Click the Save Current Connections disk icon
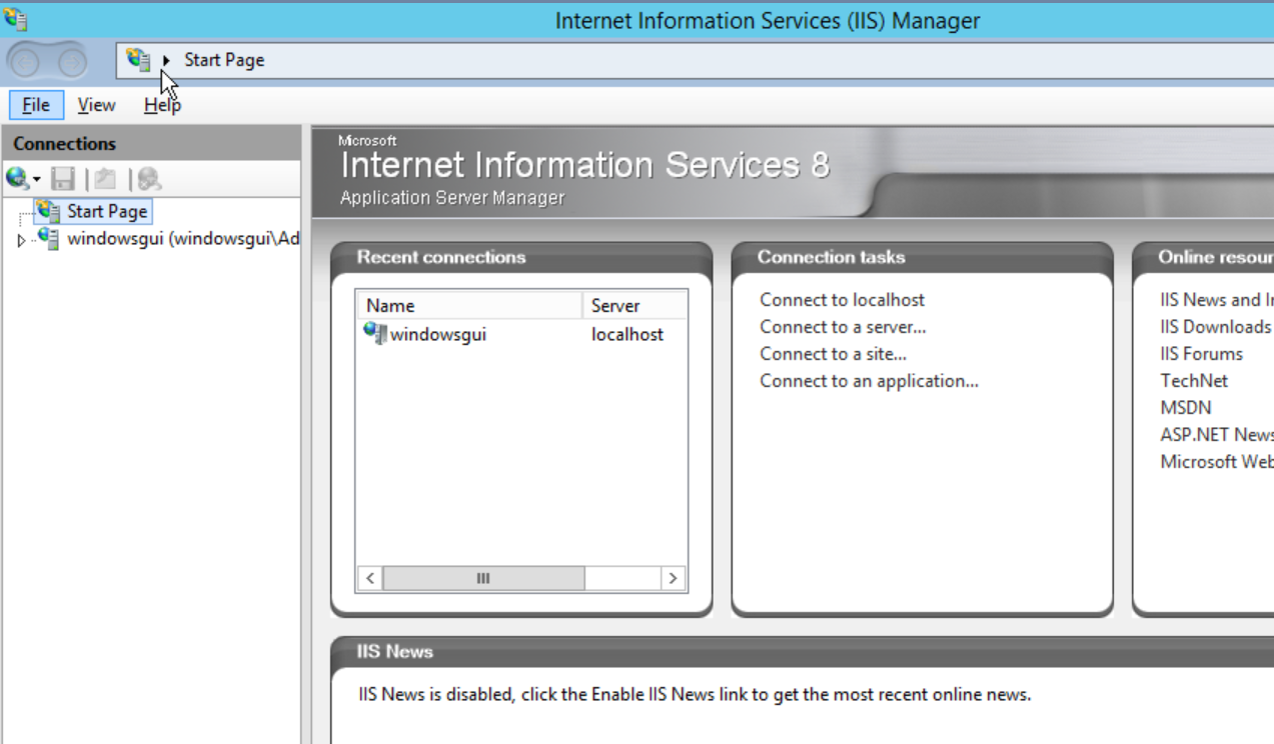The image size is (1274, 744). click(x=64, y=179)
